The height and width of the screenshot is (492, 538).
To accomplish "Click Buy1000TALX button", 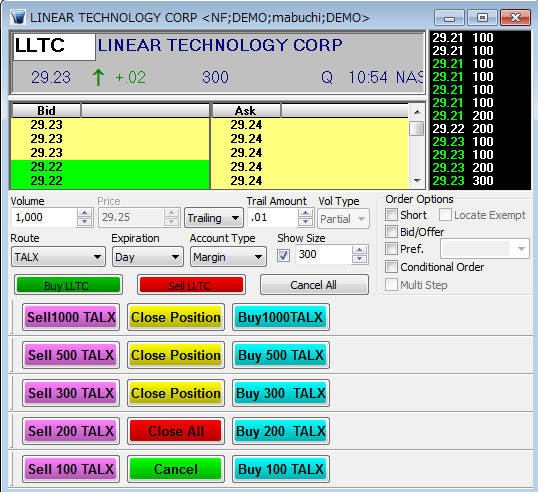I will [281, 317].
